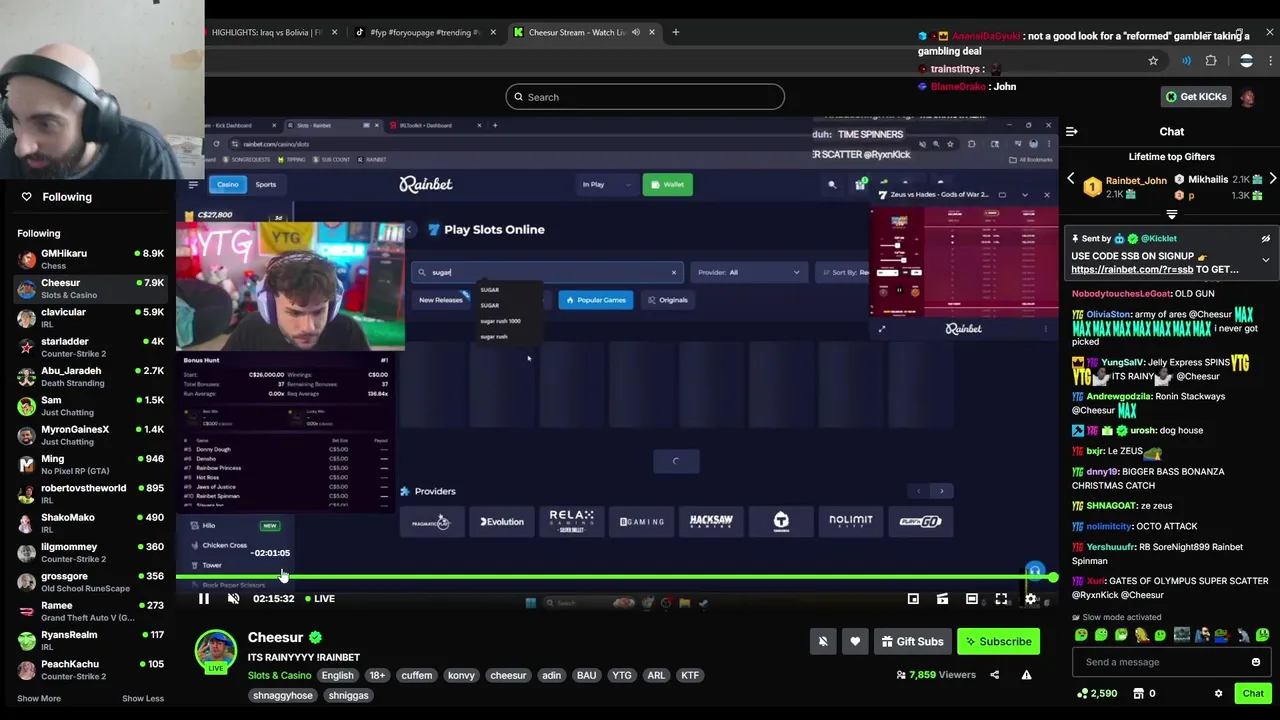Screen dimensions: 1280x720
Task: Expand the top gifters leaderboard
Action: click(1171, 215)
